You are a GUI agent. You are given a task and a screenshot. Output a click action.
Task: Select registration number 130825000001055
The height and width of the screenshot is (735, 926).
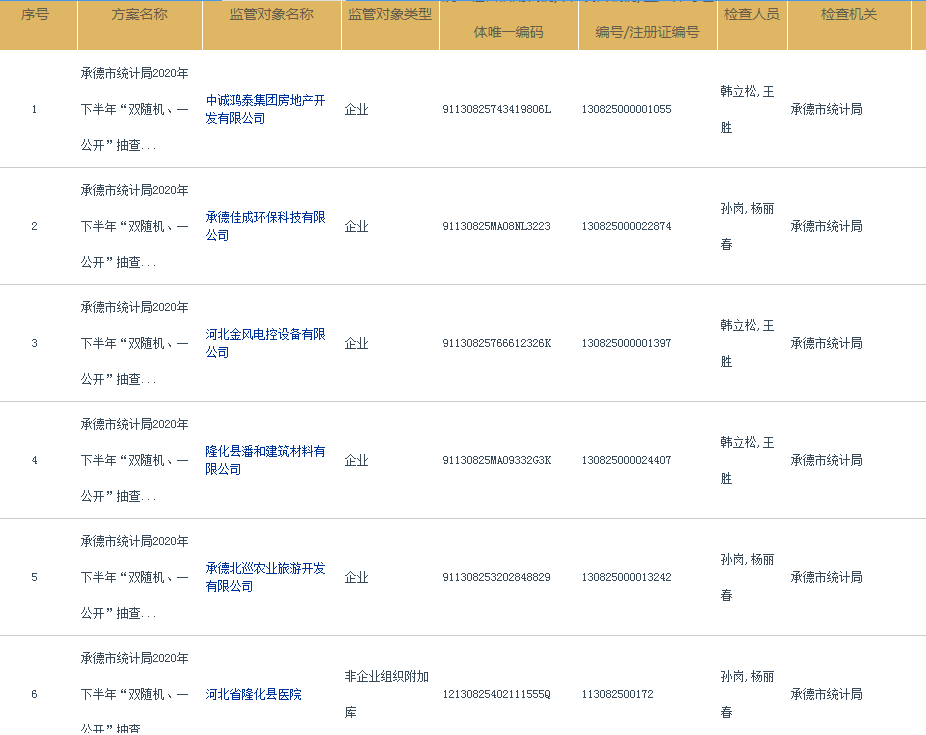(627, 109)
